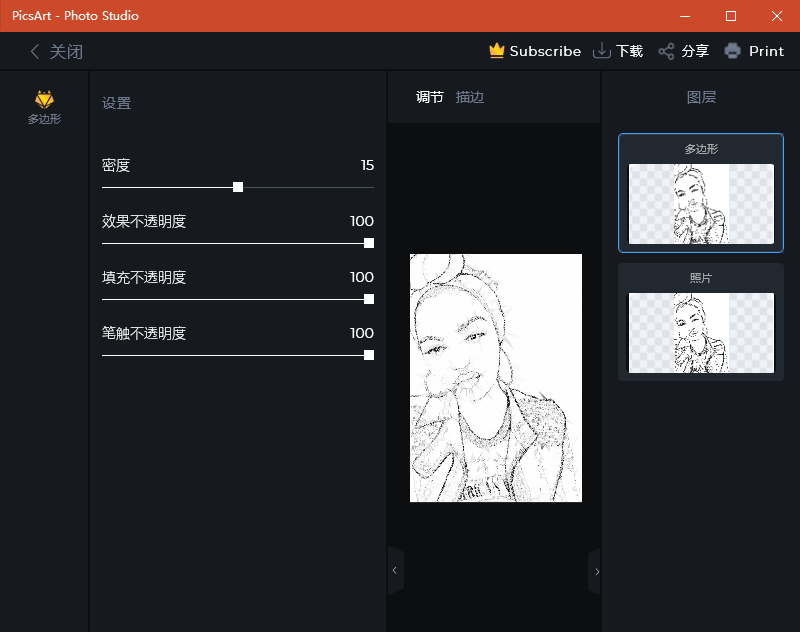This screenshot has width=800, height=632.
Task: Click the Subscribe label
Action: (x=545, y=51)
